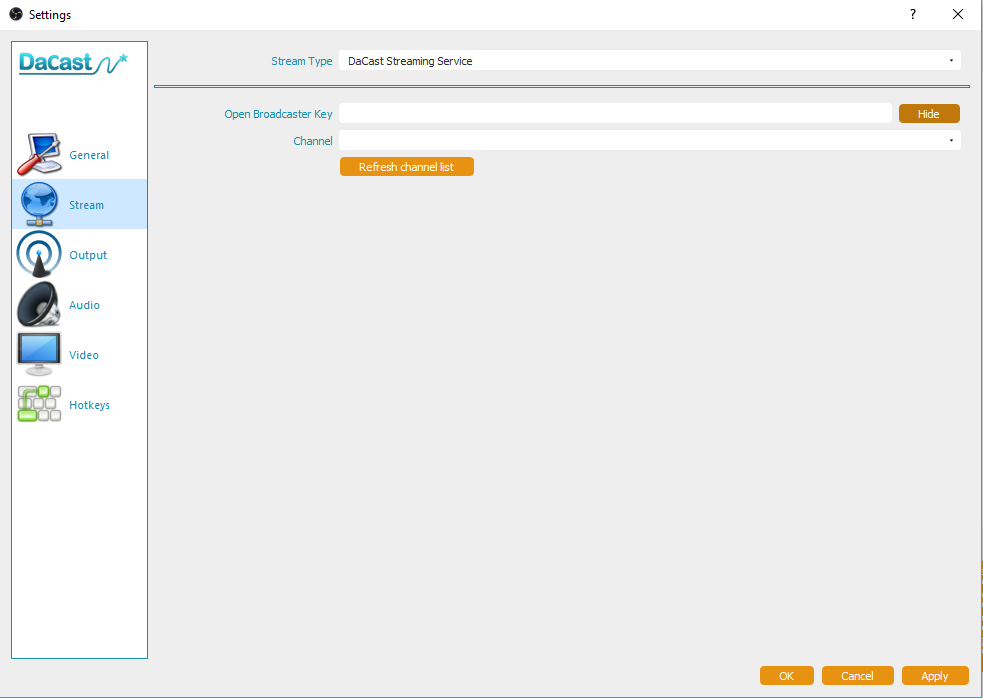Open Hotkeys settings label
This screenshot has width=983, height=698.
[90, 405]
